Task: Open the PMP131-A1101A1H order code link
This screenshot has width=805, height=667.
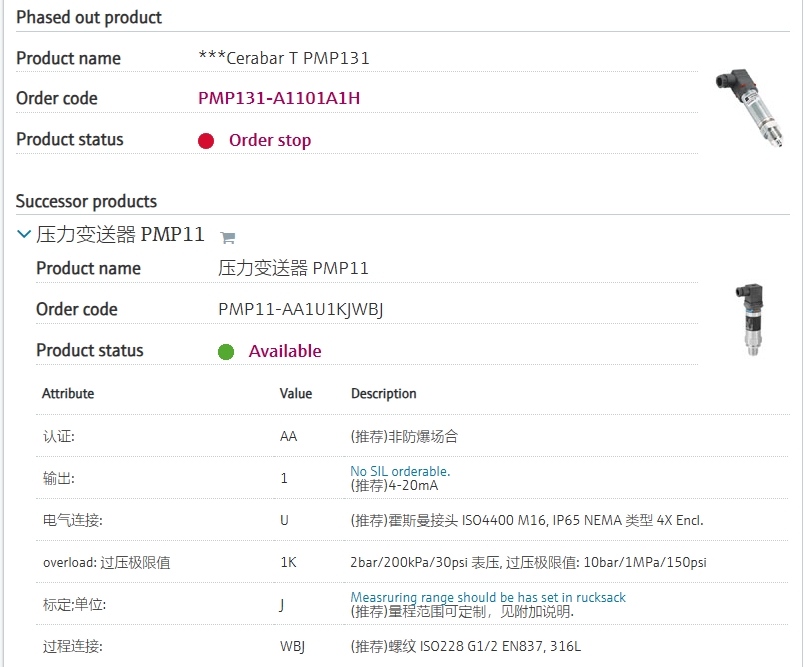Action: tap(279, 98)
